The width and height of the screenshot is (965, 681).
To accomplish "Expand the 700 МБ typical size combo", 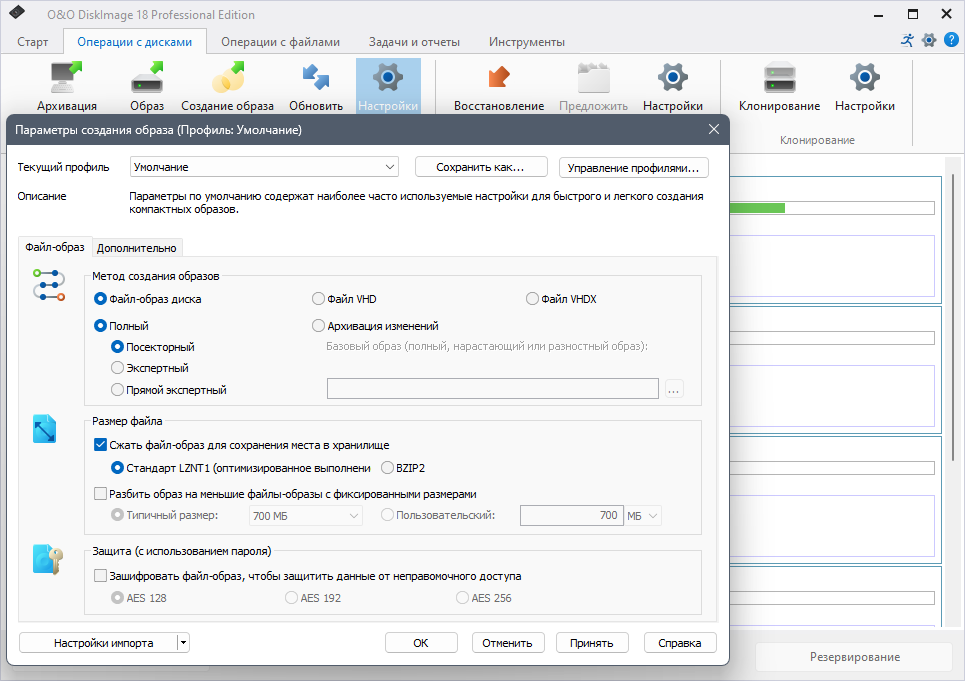I will click(x=306, y=516).
